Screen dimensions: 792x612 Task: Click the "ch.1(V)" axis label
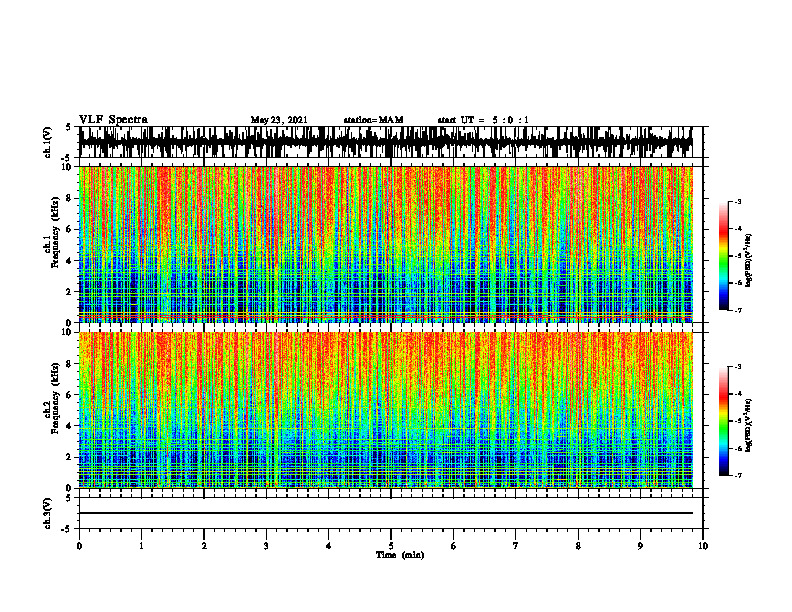(x=48, y=142)
